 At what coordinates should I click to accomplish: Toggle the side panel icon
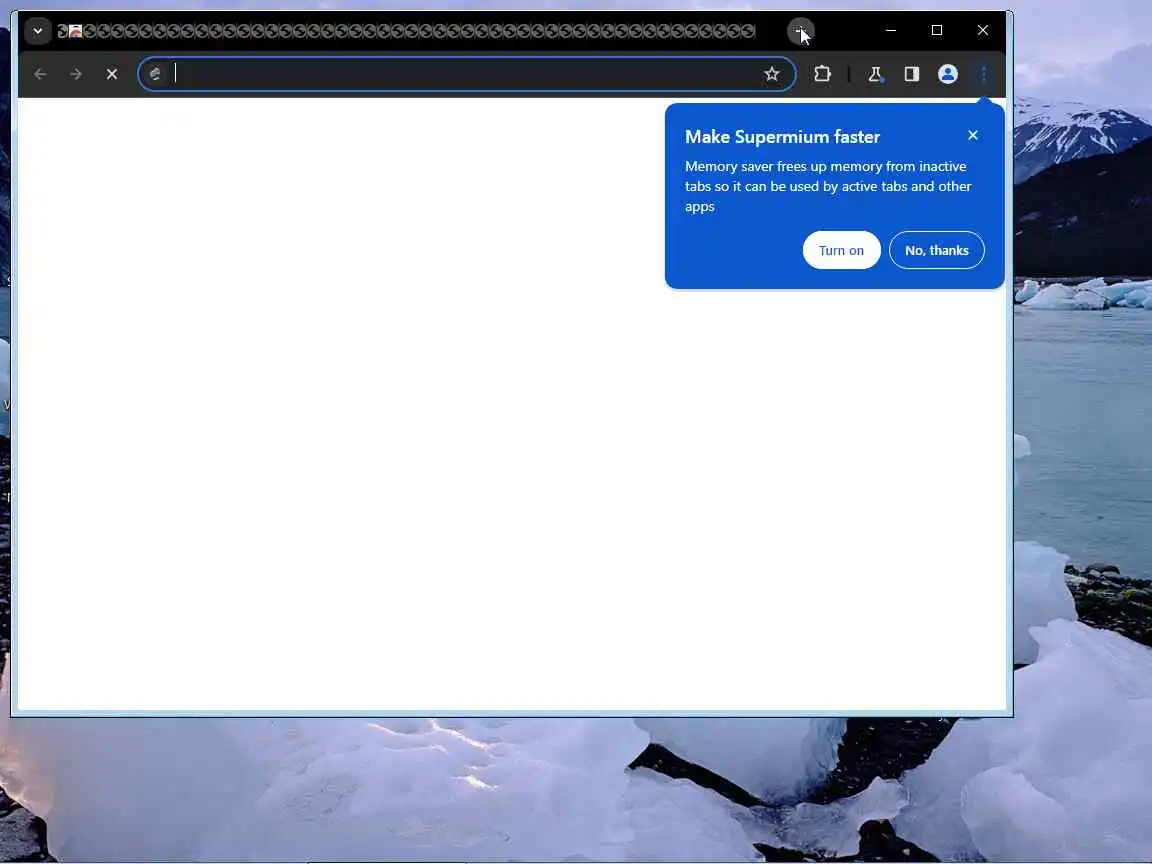click(912, 73)
